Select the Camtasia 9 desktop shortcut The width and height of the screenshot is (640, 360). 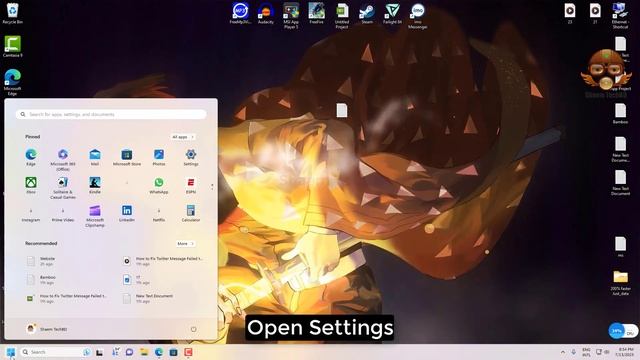pos(13,47)
